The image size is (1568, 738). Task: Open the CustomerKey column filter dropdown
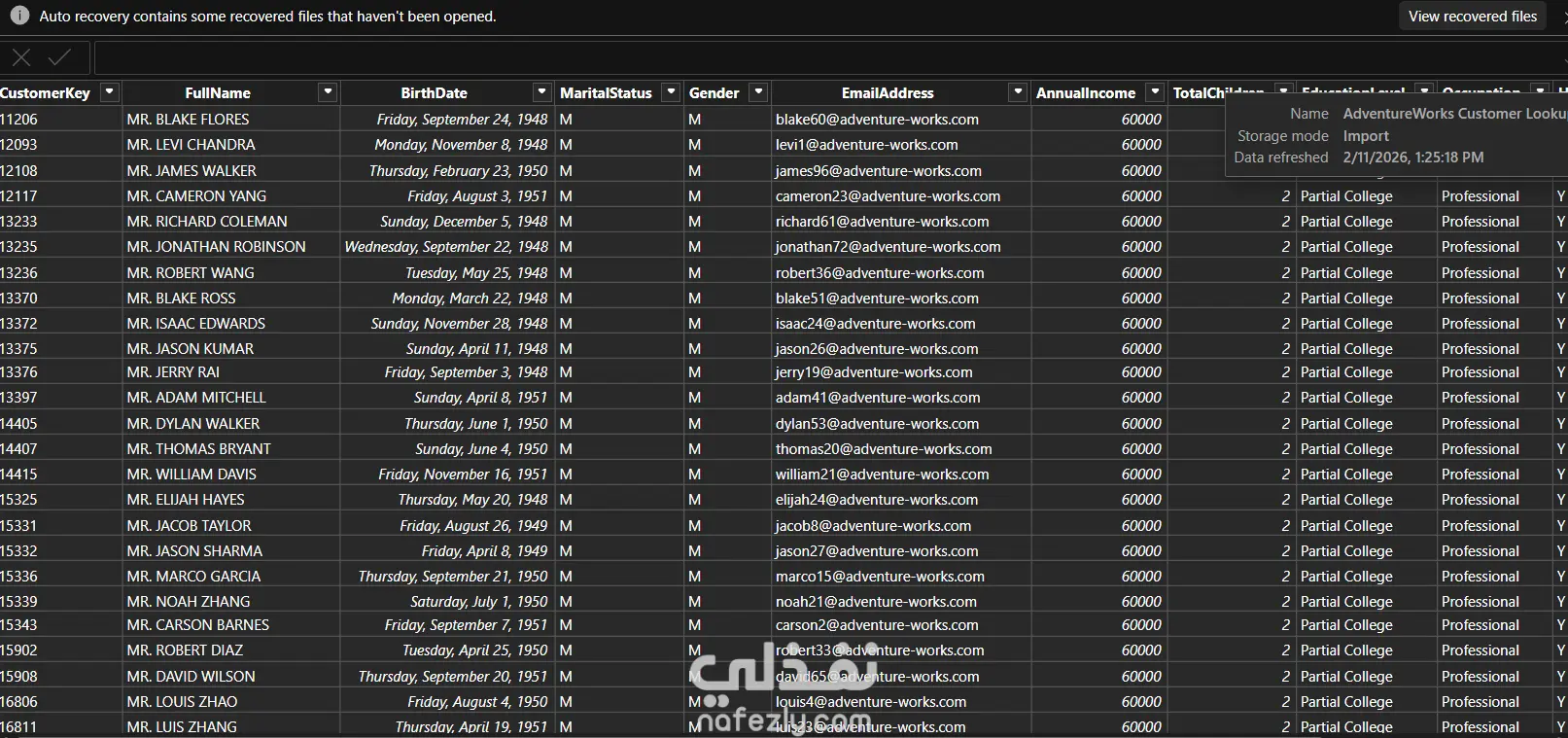click(x=110, y=92)
